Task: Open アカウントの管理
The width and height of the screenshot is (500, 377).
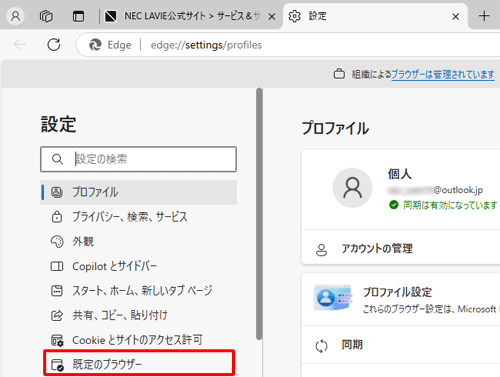Action: pos(401,249)
